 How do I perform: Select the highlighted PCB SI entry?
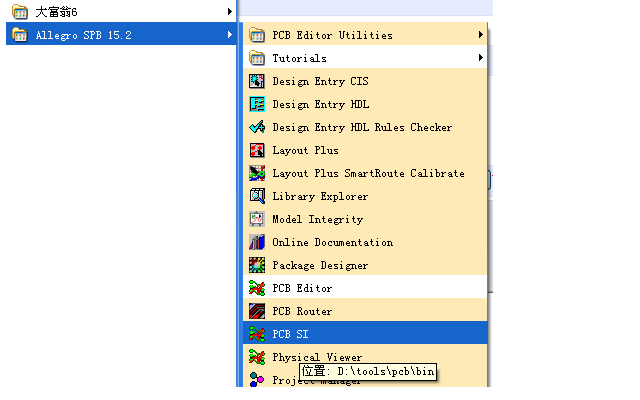tap(365, 334)
